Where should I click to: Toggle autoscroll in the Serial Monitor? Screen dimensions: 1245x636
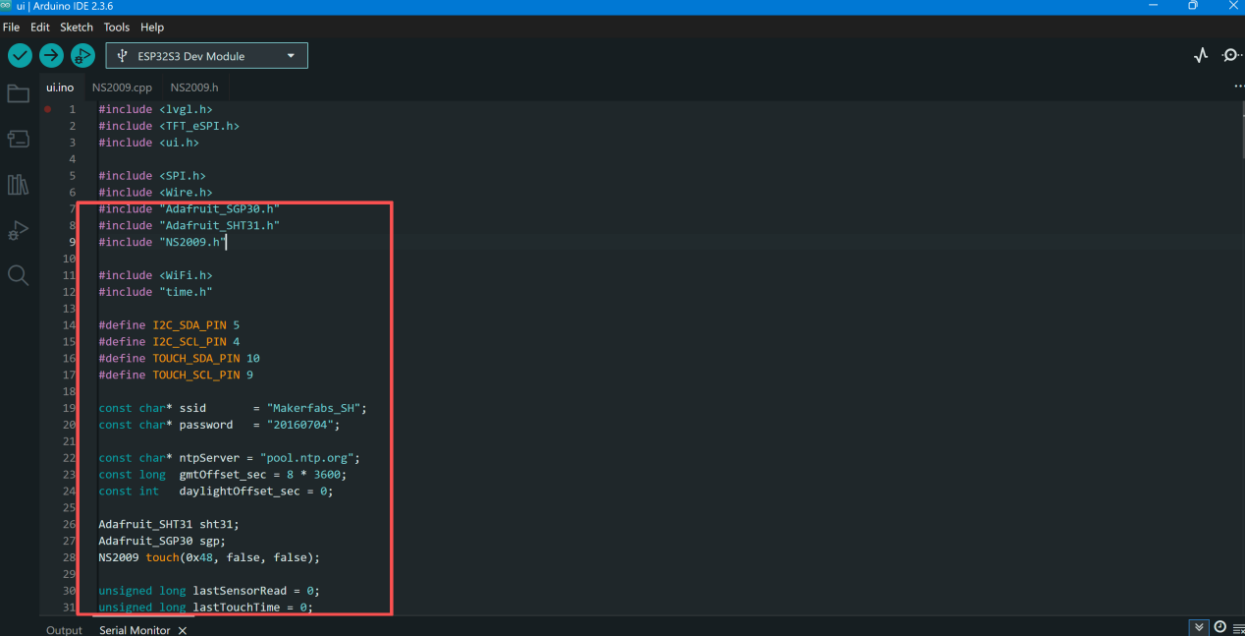coord(1200,627)
